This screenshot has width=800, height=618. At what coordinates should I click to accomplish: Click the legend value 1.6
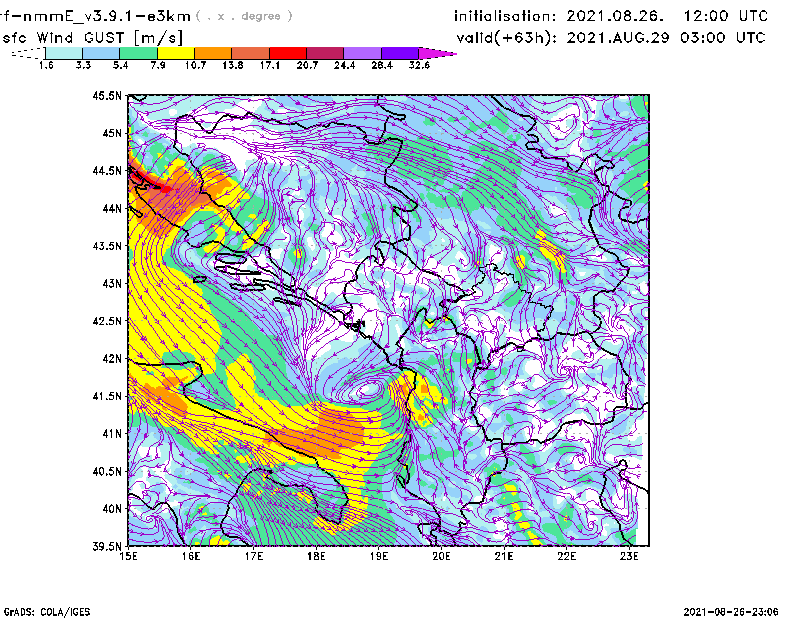click(46, 65)
